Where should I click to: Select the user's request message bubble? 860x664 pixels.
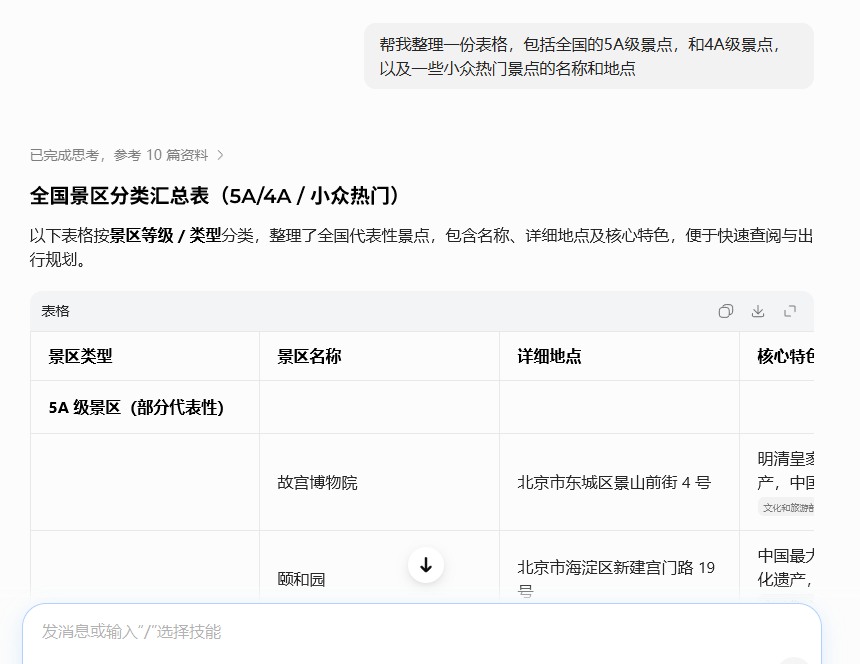[589, 56]
